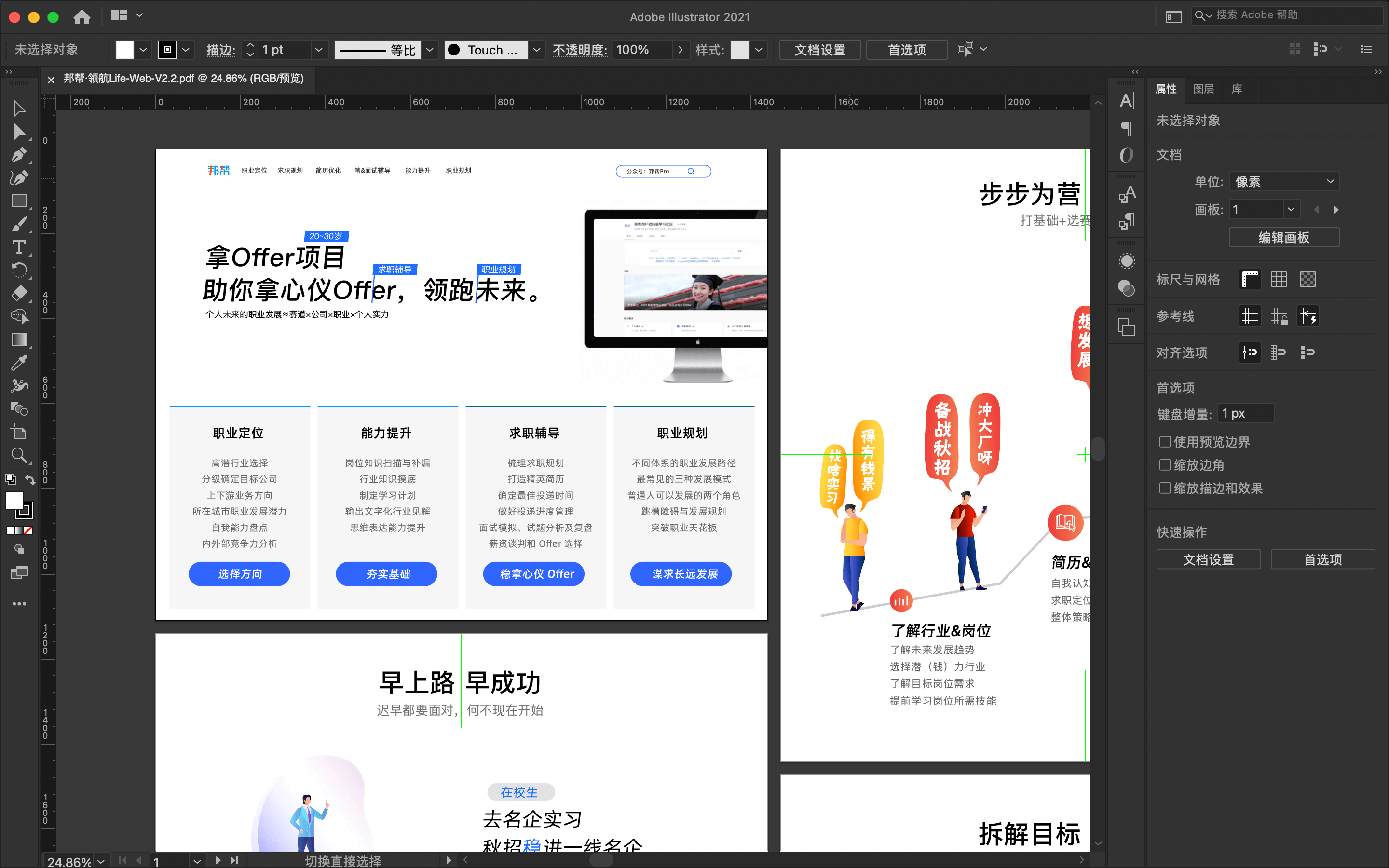Expand the zoom level dropdown
Image resolution: width=1389 pixels, height=868 pixels.
[x=101, y=861]
